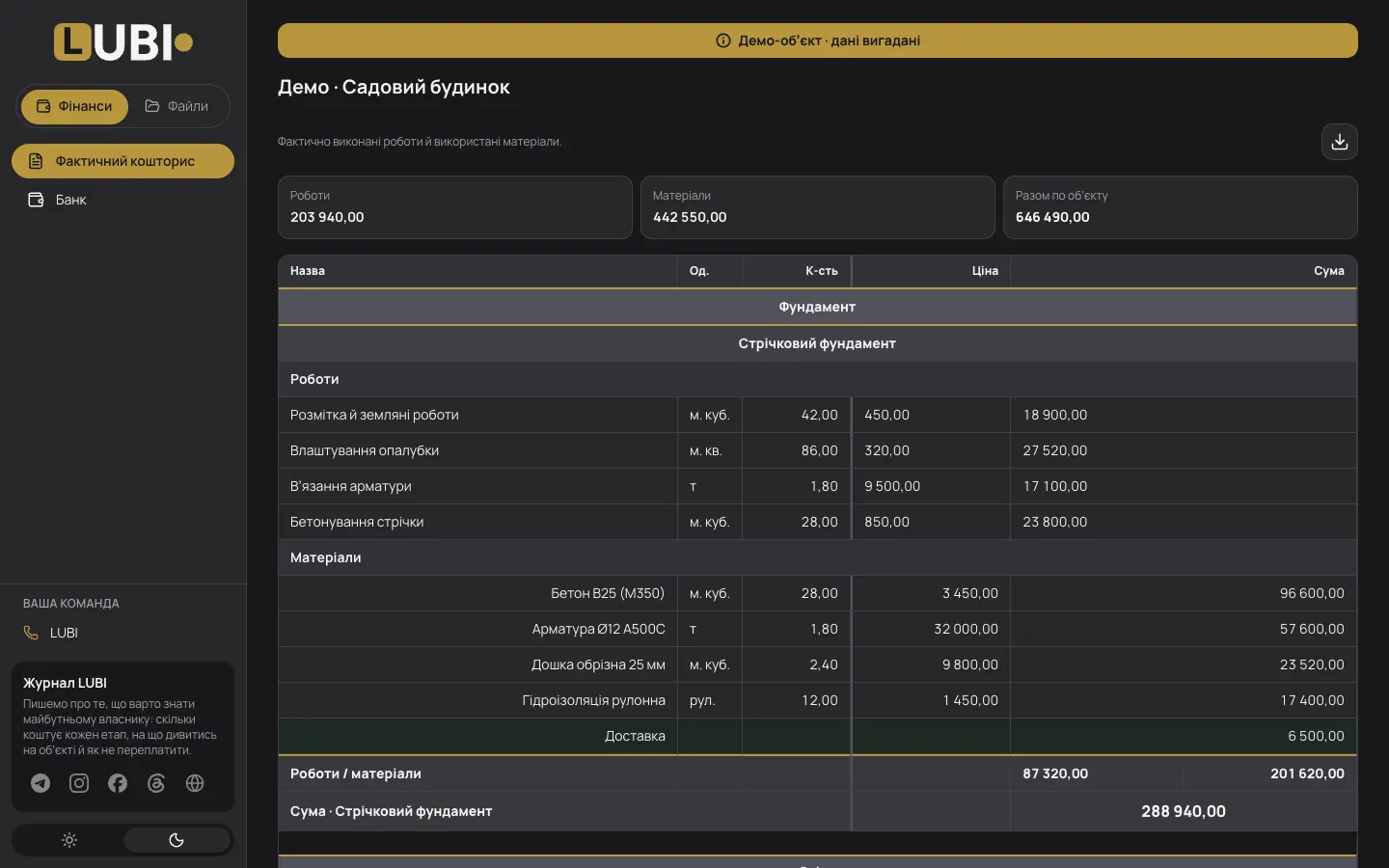Select the Гідроізоляція рулонна row
The image size is (1389, 868).
point(817,700)
